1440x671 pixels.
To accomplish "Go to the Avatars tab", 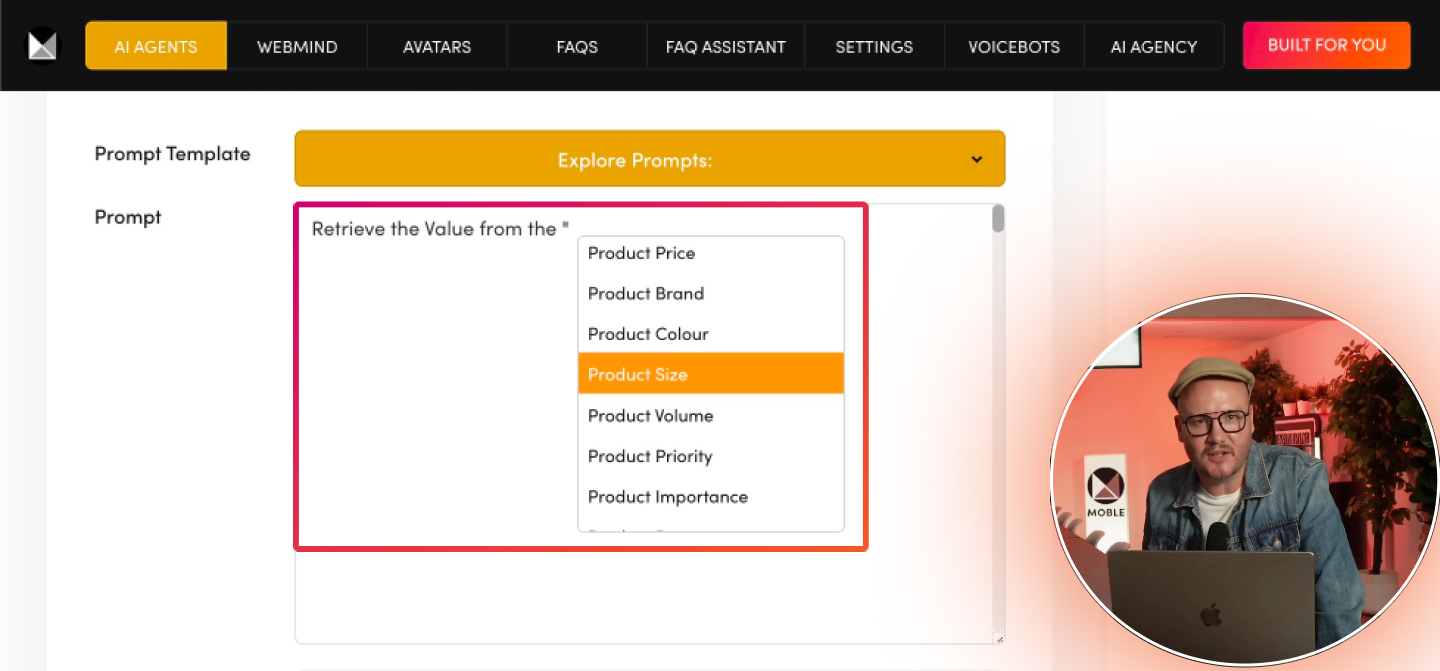I will point(437,47).
